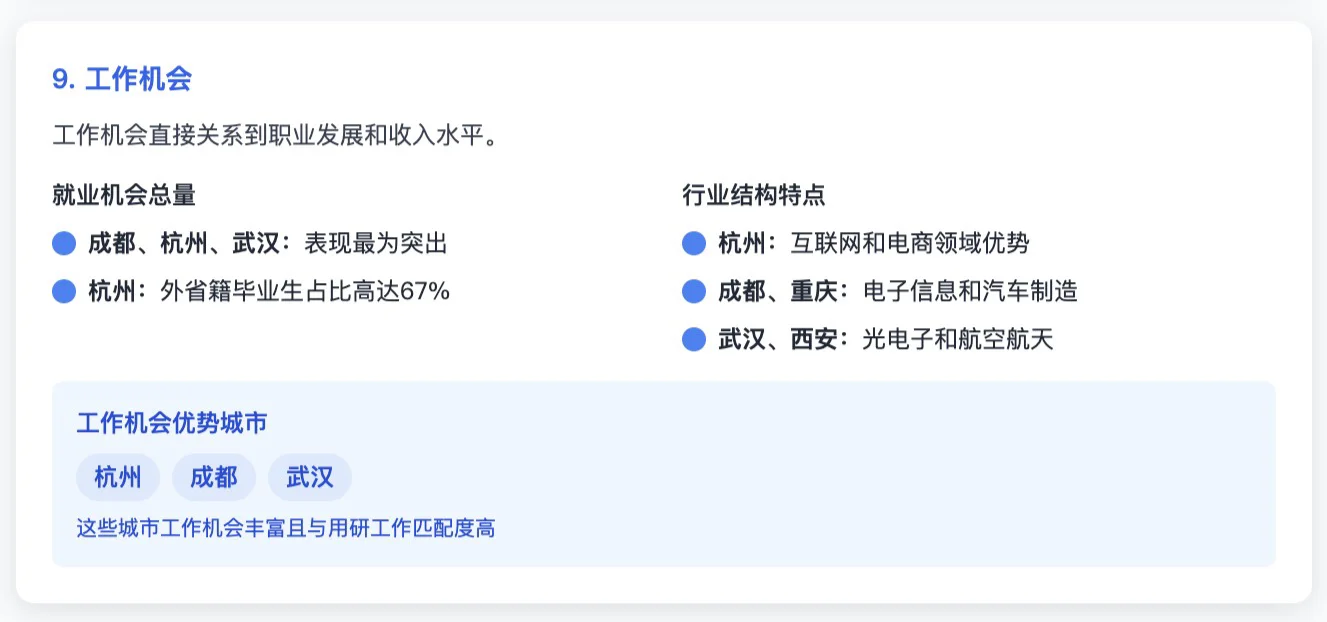Click text 电子信息和汽车制造

[970, 291]
